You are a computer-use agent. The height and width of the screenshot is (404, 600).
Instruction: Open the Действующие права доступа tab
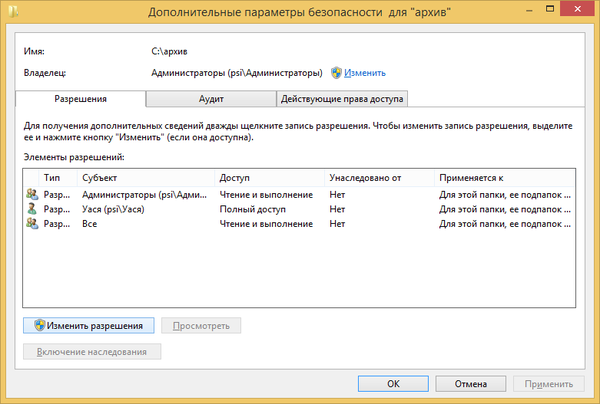(x=343, y=99)
